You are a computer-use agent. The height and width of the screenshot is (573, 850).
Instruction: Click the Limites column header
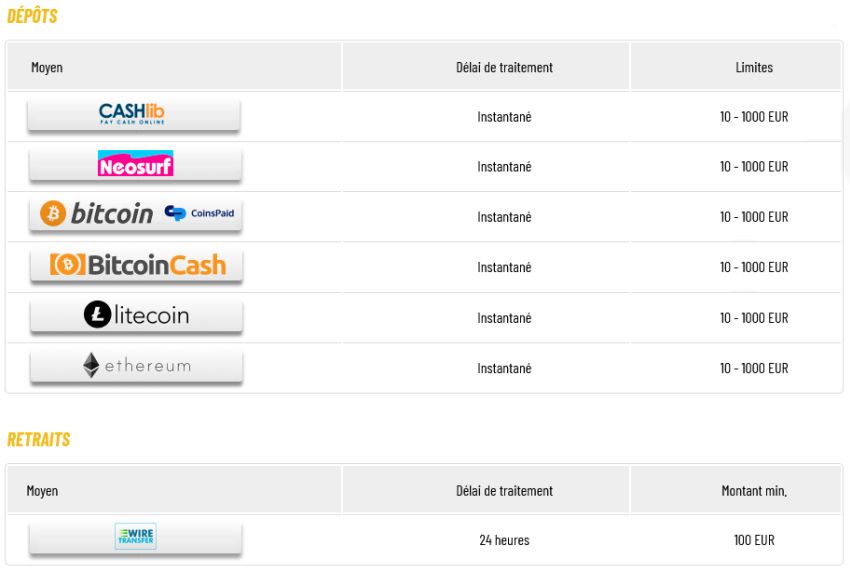click(x=754, y=67)
